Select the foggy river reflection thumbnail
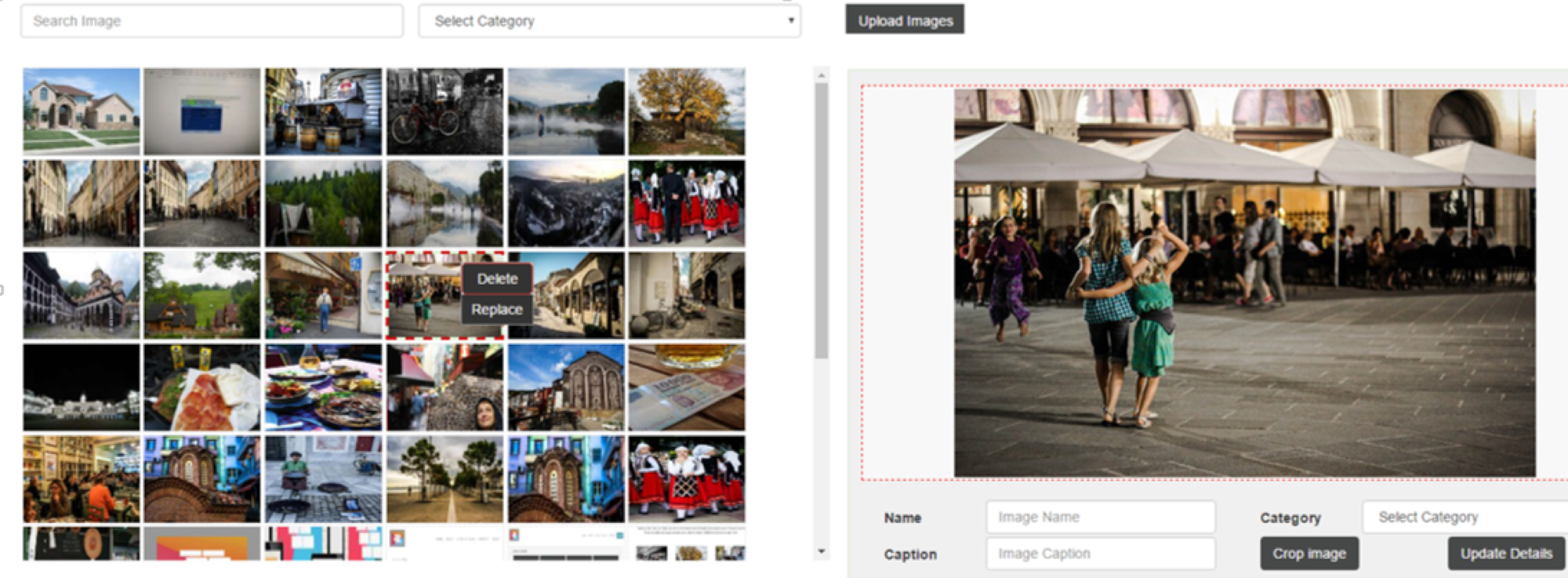Image resolution: width=1568 pixels, height=578 pixels. click(445, 204)
